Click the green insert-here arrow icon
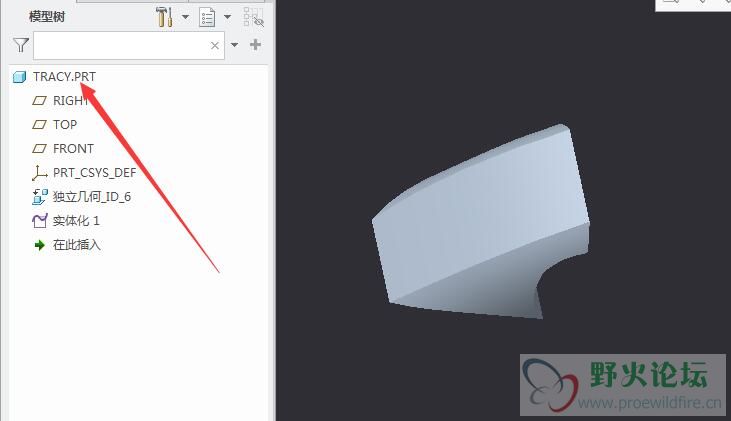Viewport: 731px width, 421px height. tap(40, 245)
